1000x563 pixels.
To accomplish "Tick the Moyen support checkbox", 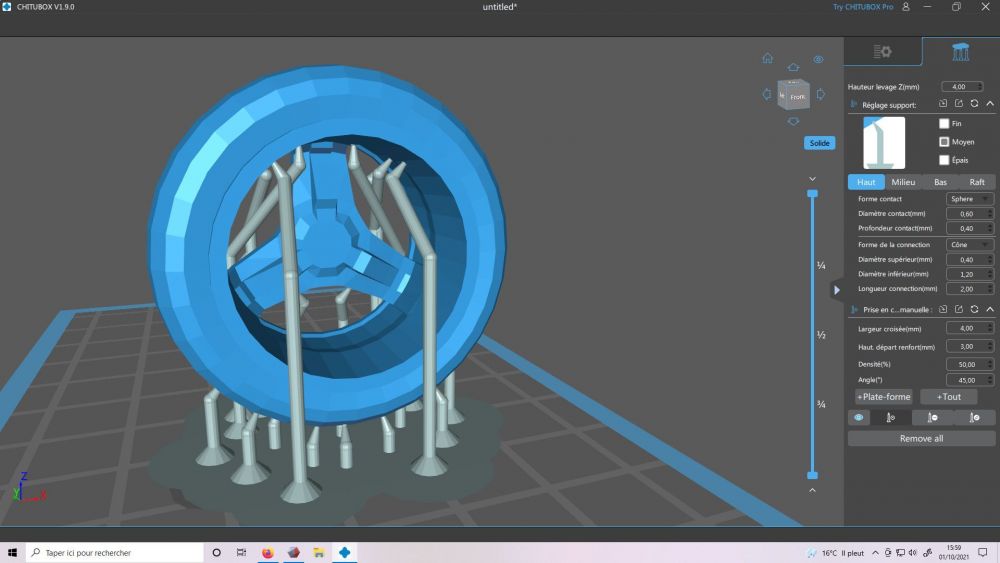I will 944,142.
